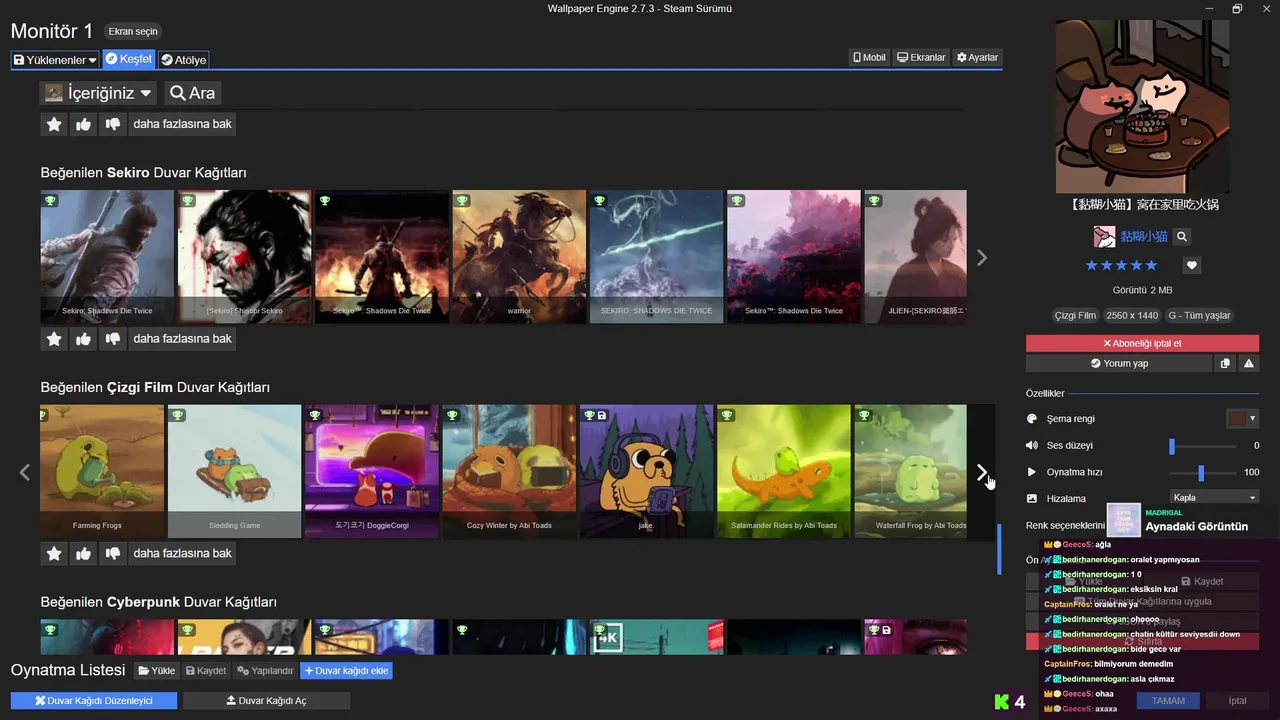Image resolution: width=1280 pixels, height=720 pixels.
Task: Click the Yorum yap button
Action: (x=1119, y=364)
